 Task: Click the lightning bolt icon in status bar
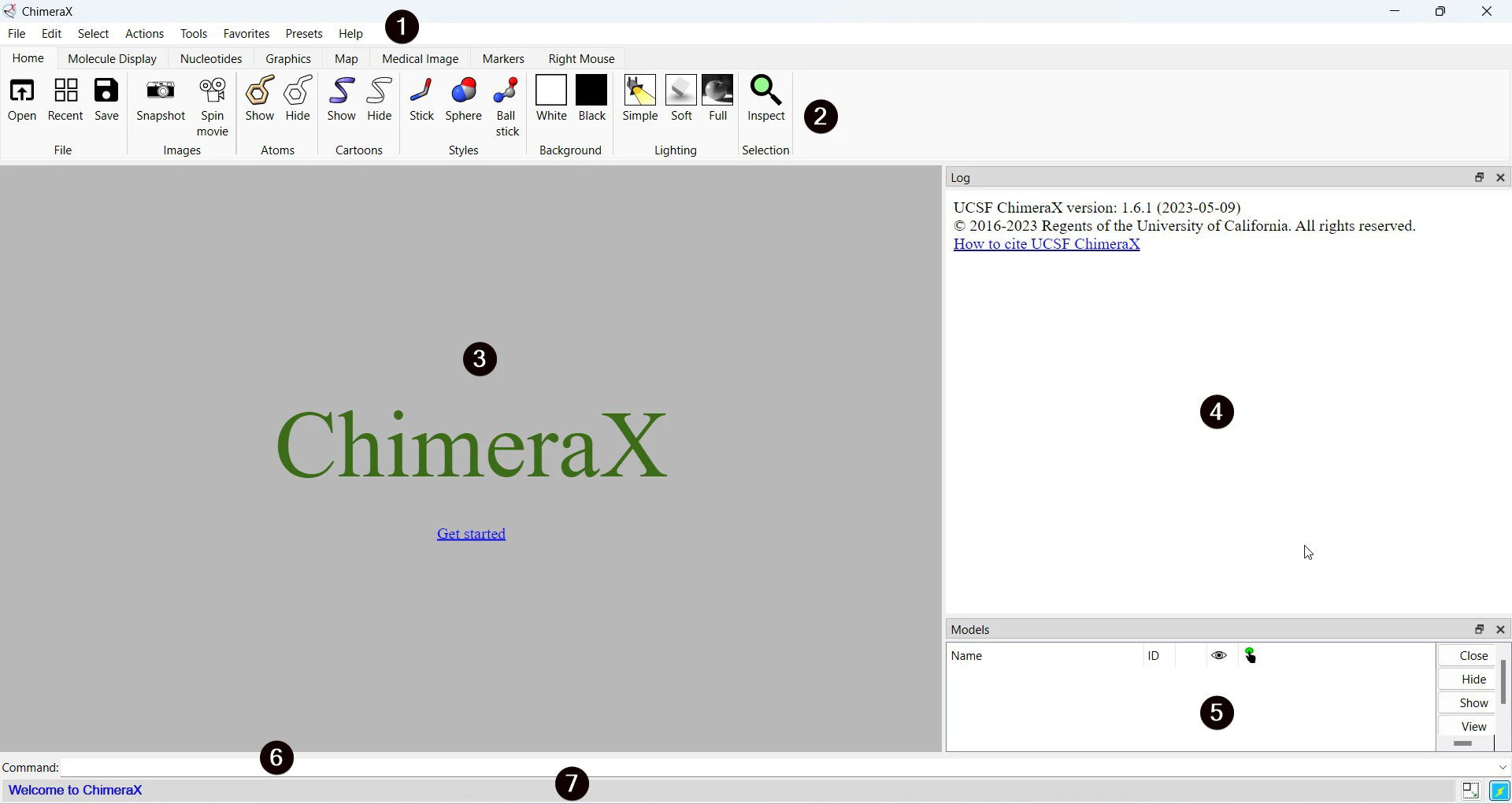pos(1500,791)
